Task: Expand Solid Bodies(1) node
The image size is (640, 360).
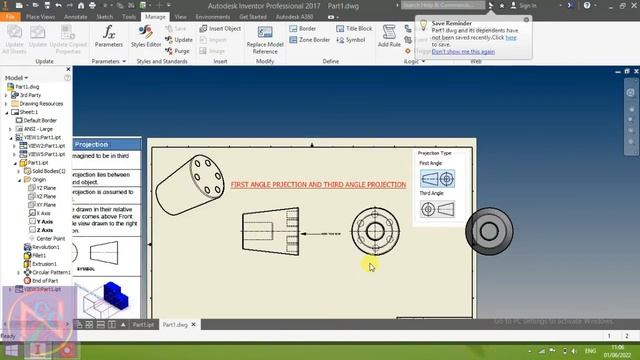Action: [x=19, y=171]
